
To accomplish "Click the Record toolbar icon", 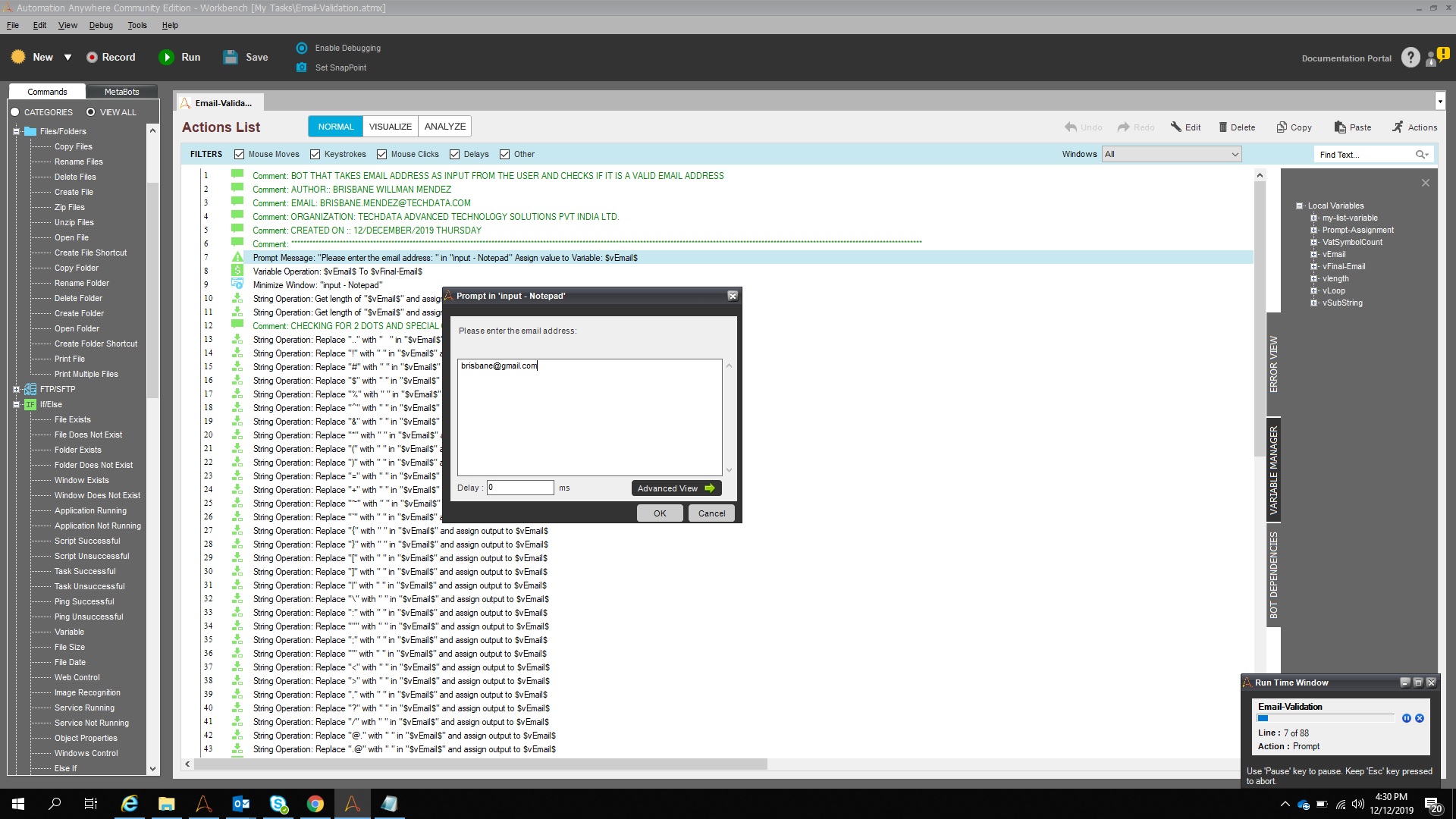I will point(92,58).
